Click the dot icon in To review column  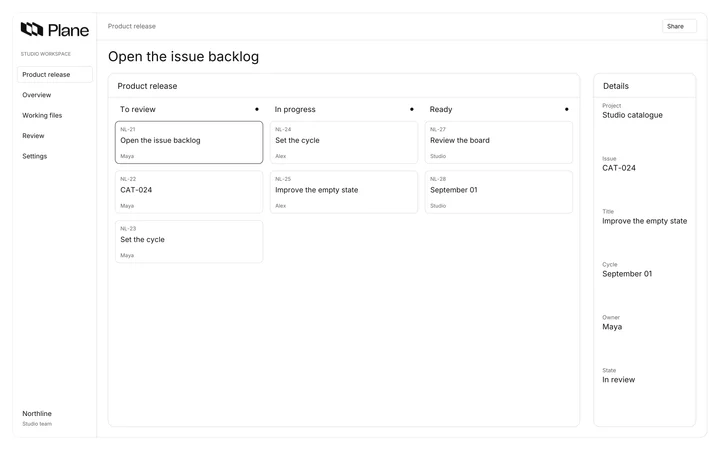(x=257, y=109)
